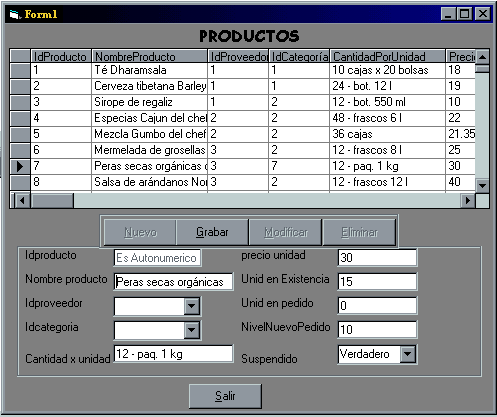Select the Mezcla Gumbo del chef cell

[150, 134]
